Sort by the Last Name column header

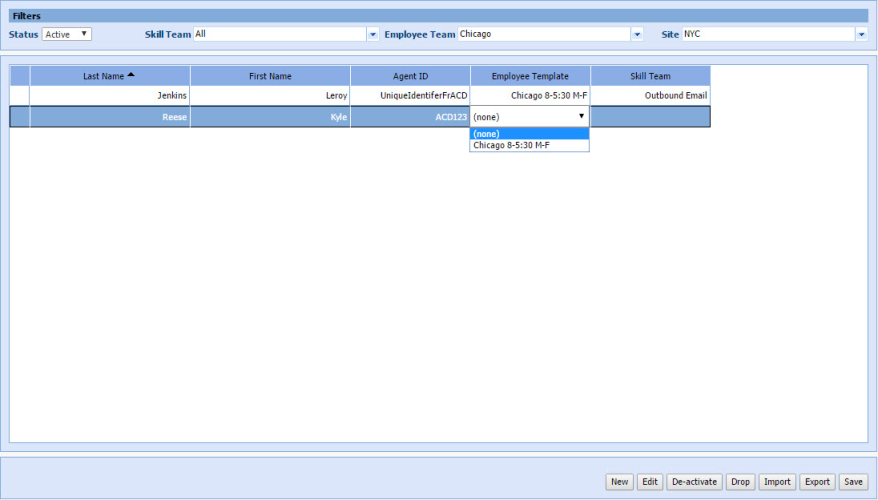point(109,76)
